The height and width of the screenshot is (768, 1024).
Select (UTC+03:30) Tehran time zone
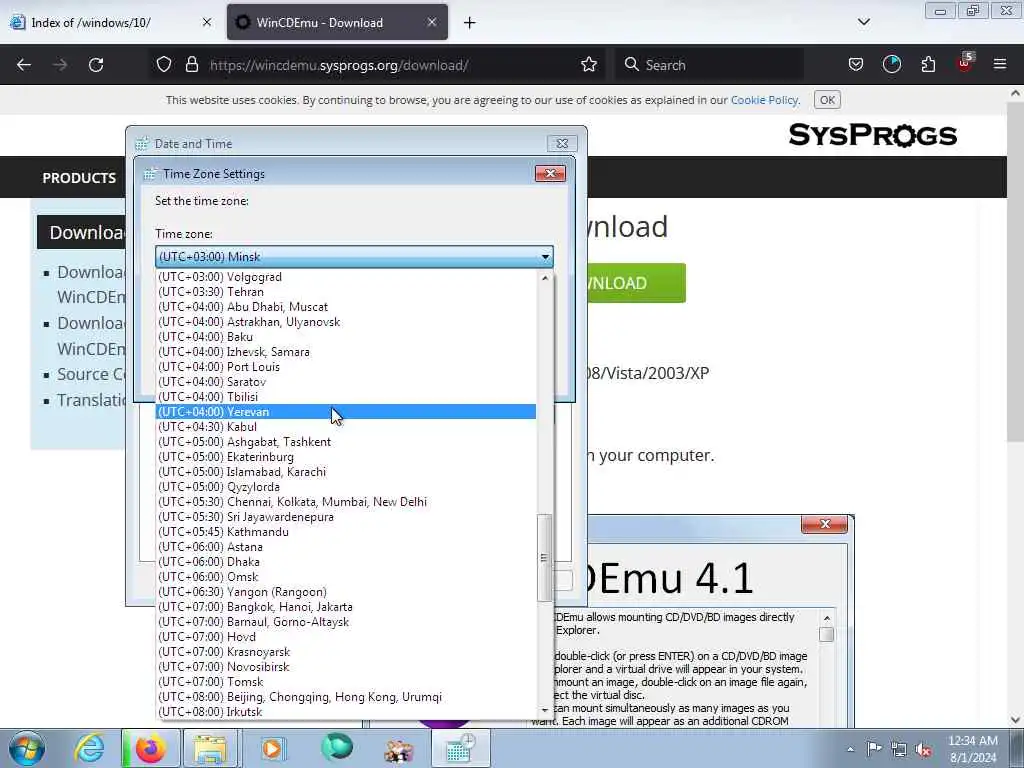(x=345, y=292)
